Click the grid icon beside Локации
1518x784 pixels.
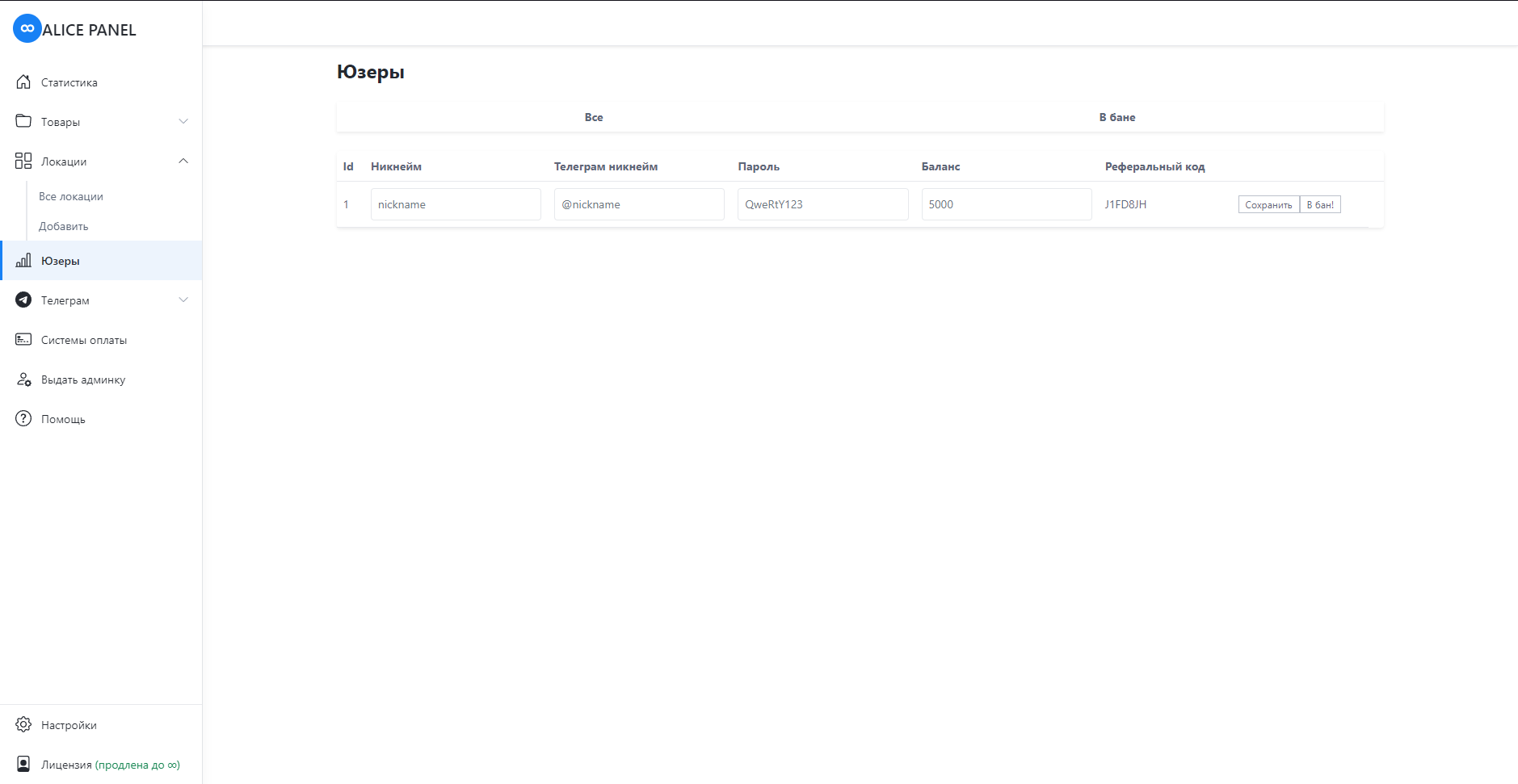[23, 161]
